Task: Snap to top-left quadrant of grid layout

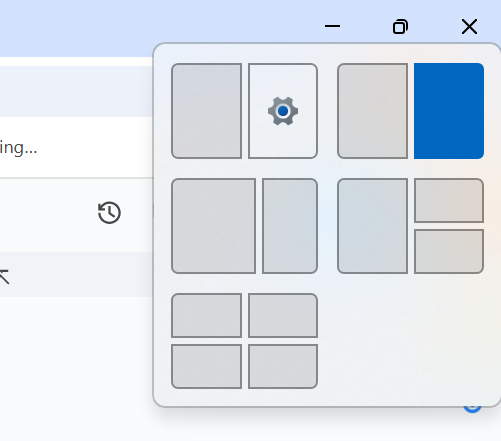Action: click(207, 315)
